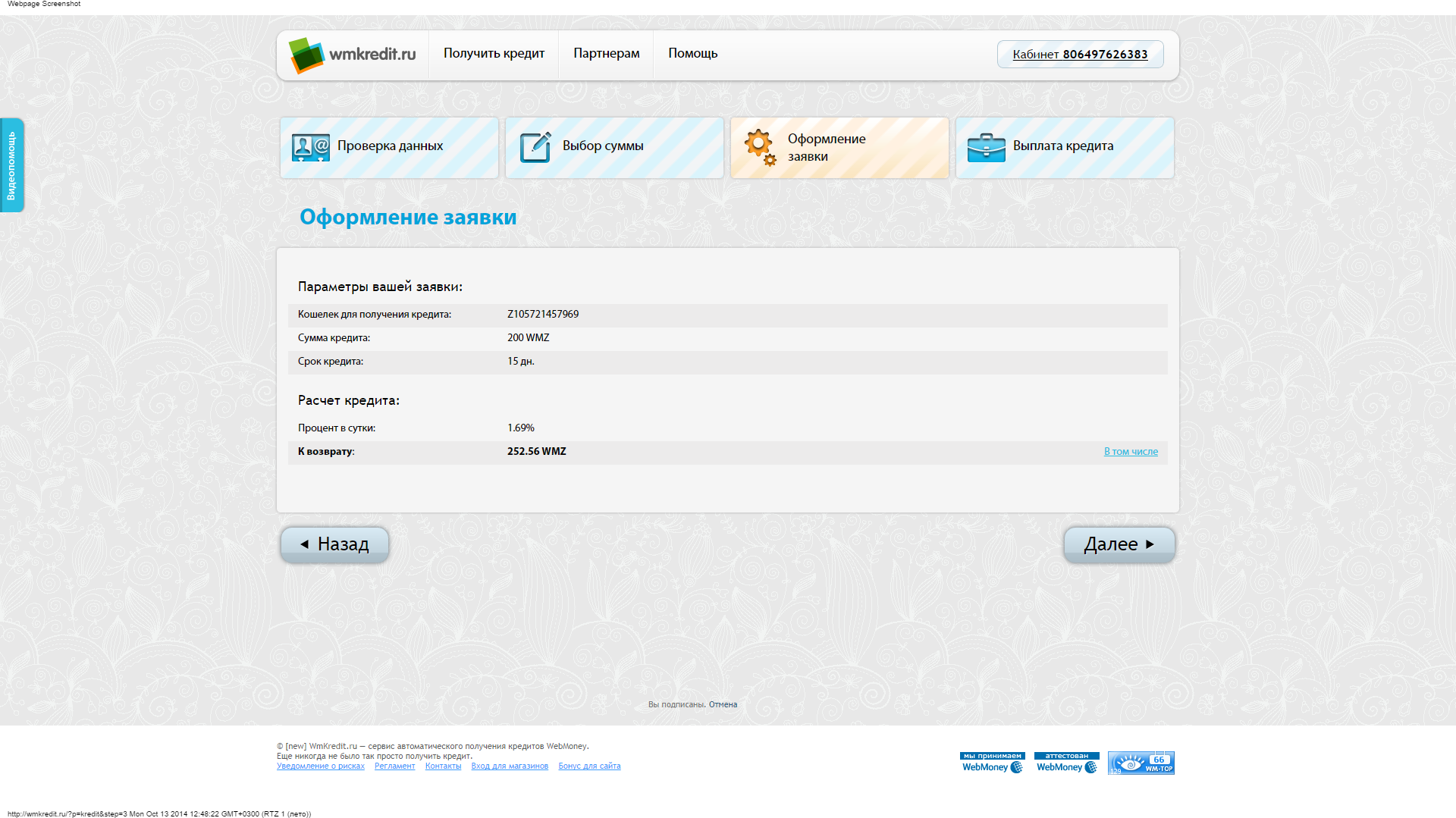Click the Кошелек для получения кредита label
Image resolution: width=1456 pixels, height=818 pixels.
[x=375, y=315]
